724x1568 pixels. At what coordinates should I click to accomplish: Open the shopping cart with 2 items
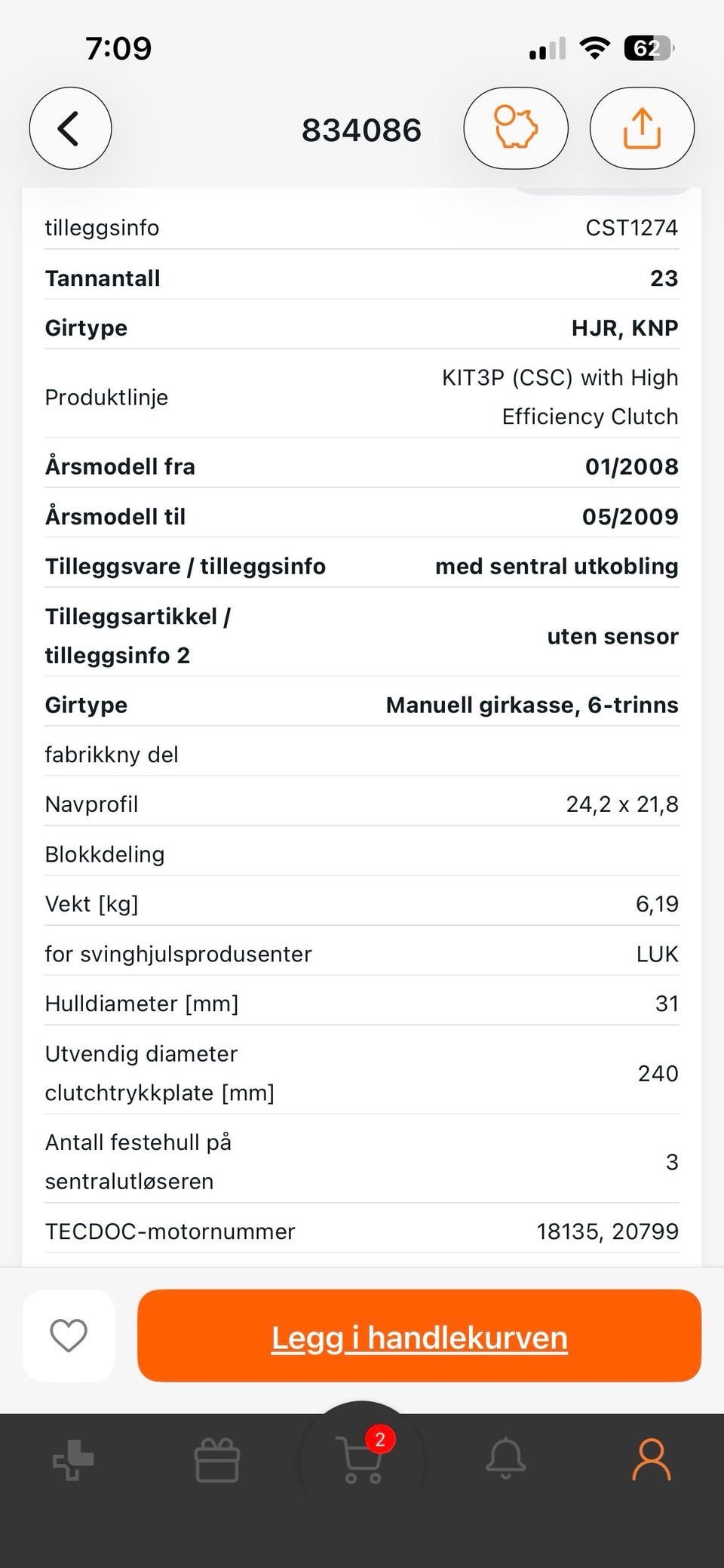point(362,1459)
